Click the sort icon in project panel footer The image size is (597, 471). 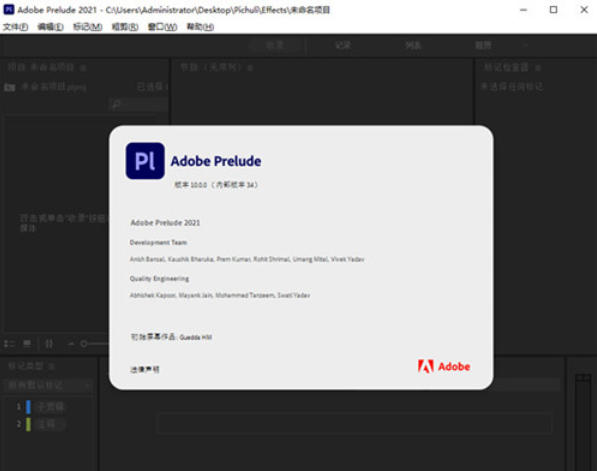49,344
